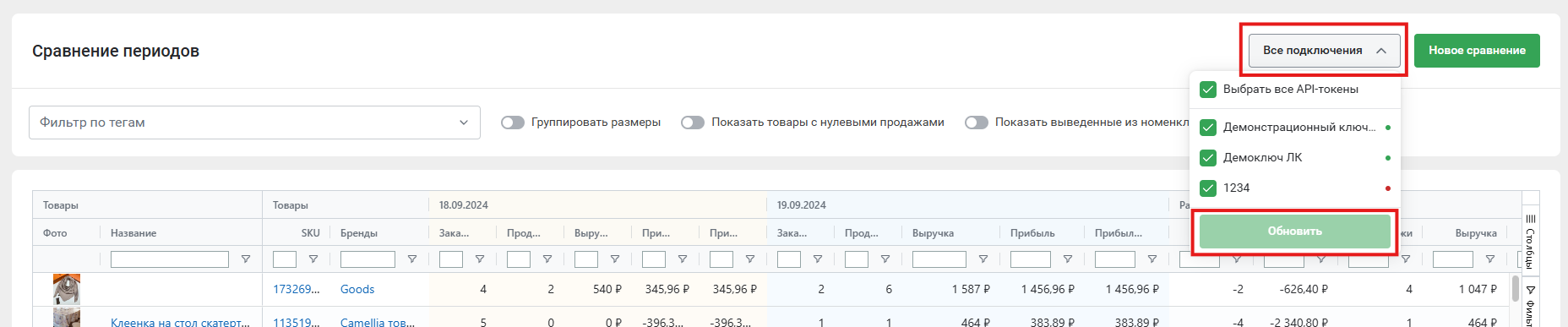Open filter icon for 19.09.2024 Выручка column
1568x327 pixels.
pos(983,259)
